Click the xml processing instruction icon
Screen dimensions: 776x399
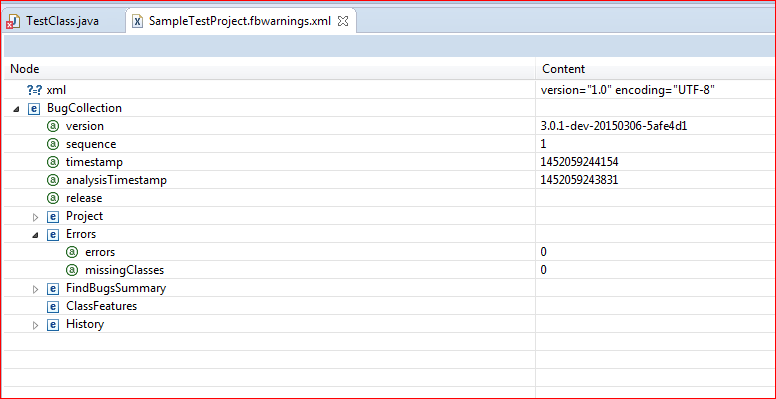pos(35,90)
